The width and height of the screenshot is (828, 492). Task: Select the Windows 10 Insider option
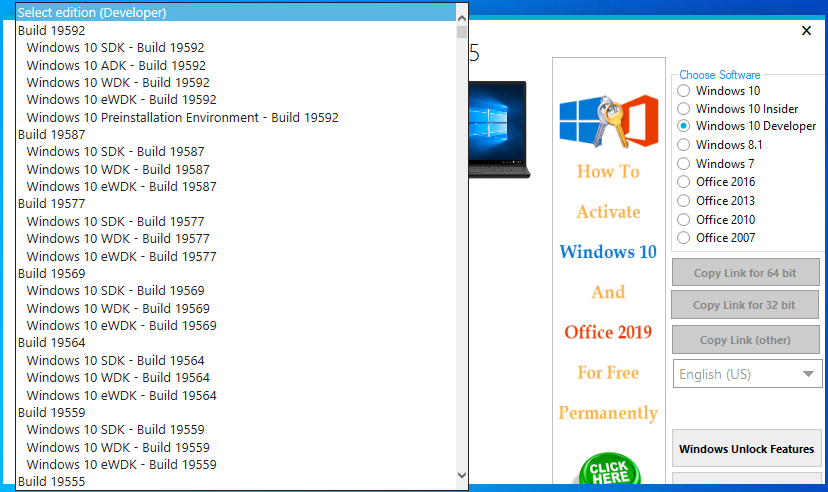683,109
